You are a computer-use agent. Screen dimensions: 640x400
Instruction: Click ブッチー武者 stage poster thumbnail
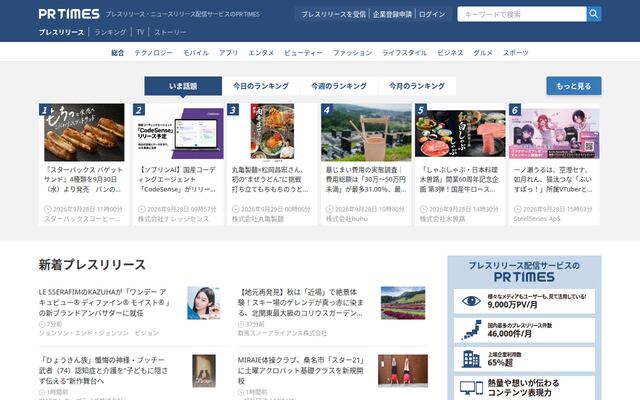(204, 371)
